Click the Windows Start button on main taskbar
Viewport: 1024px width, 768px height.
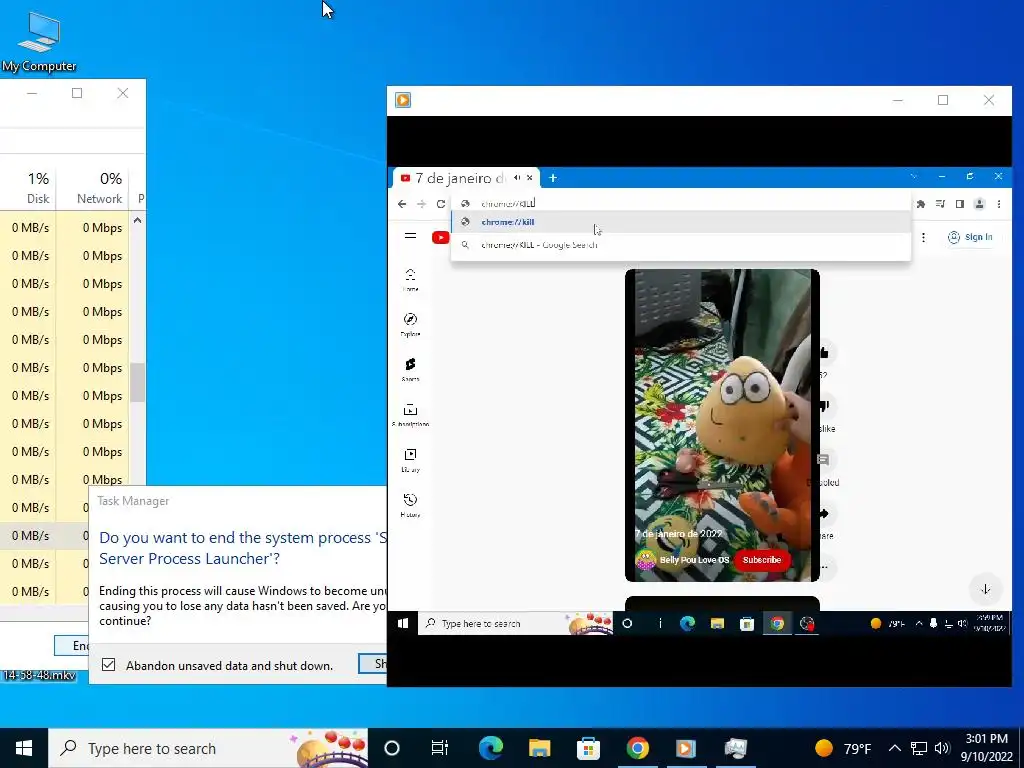tap(24, 748)
